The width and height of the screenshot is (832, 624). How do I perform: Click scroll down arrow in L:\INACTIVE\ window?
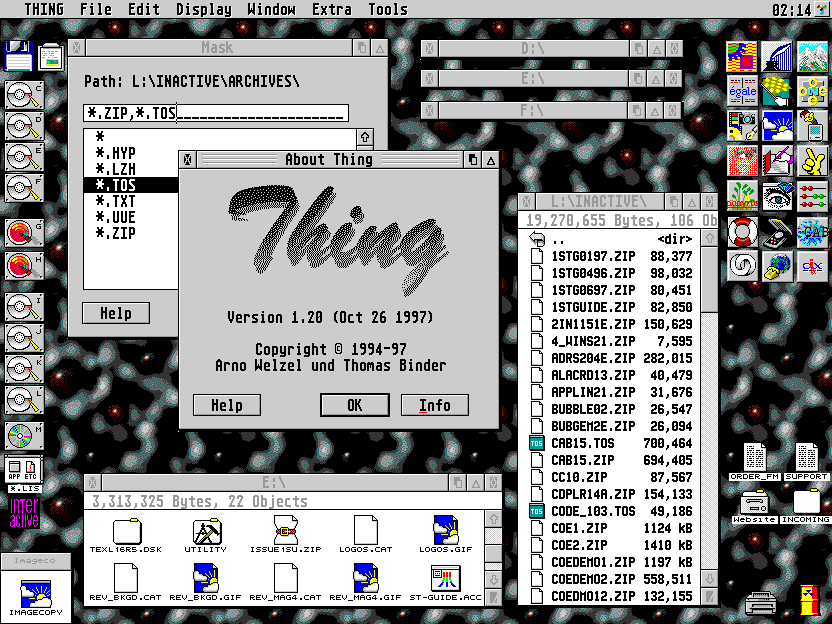point(709,578)
